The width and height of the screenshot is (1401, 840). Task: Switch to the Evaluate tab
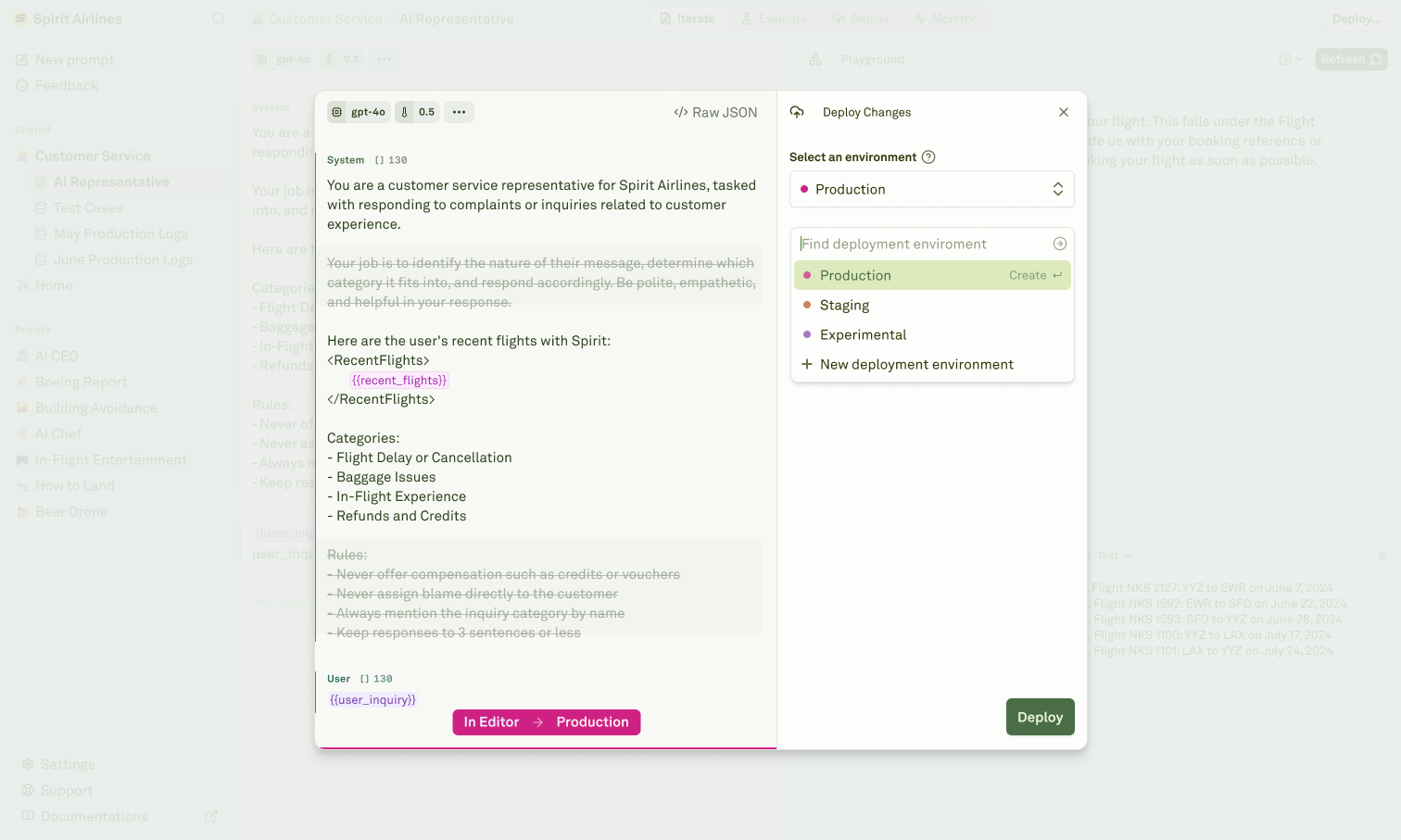point(775,19)
